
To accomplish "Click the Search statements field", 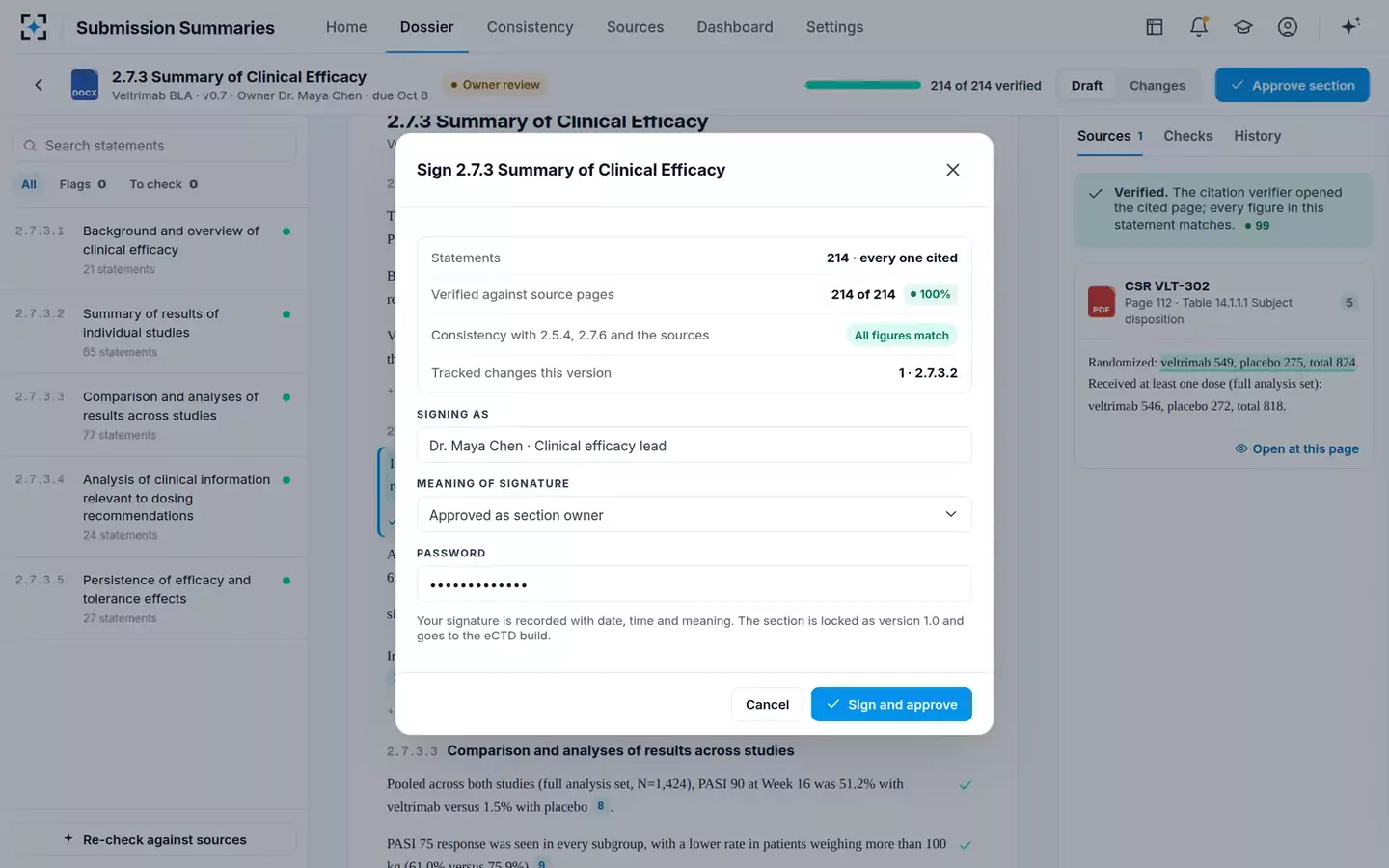I will point(155,146).
